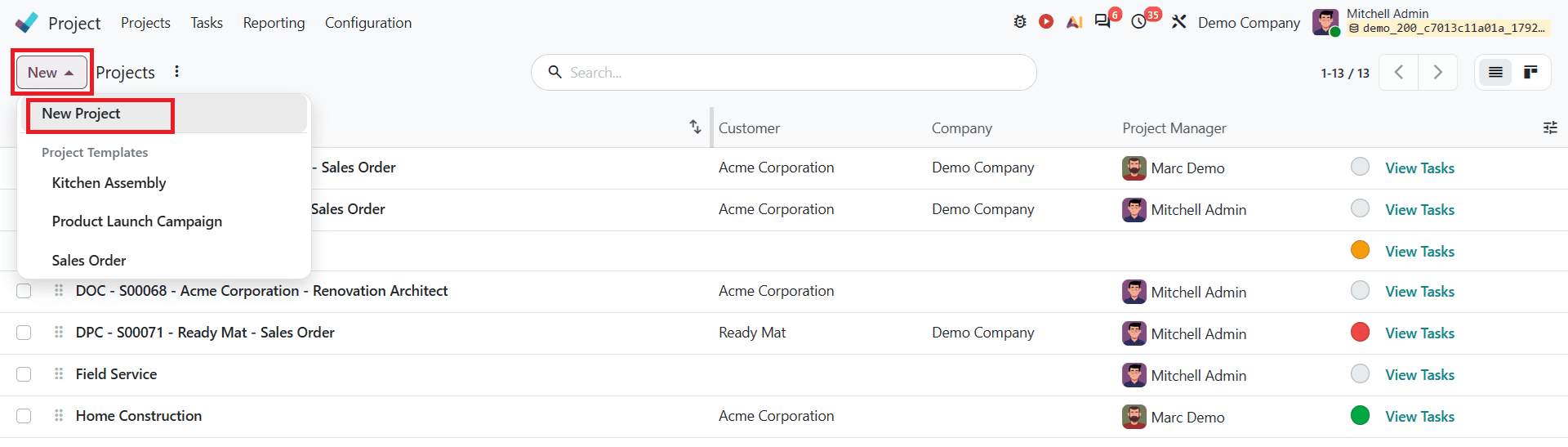Click Mitchell Admin avatar in Ready Mat row
Image resolution: width=1568 pixels, height=447 pixels.
[1134, 333]
